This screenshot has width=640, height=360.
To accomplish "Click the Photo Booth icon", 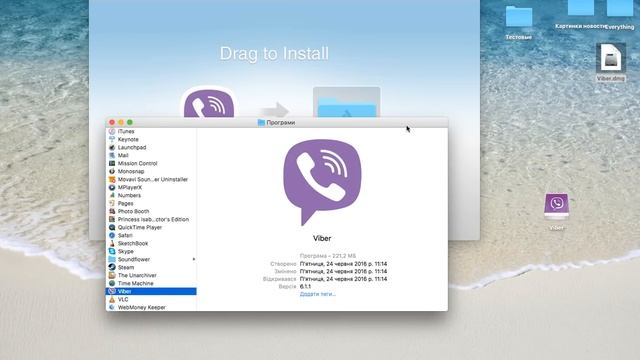I will [112, 211].
